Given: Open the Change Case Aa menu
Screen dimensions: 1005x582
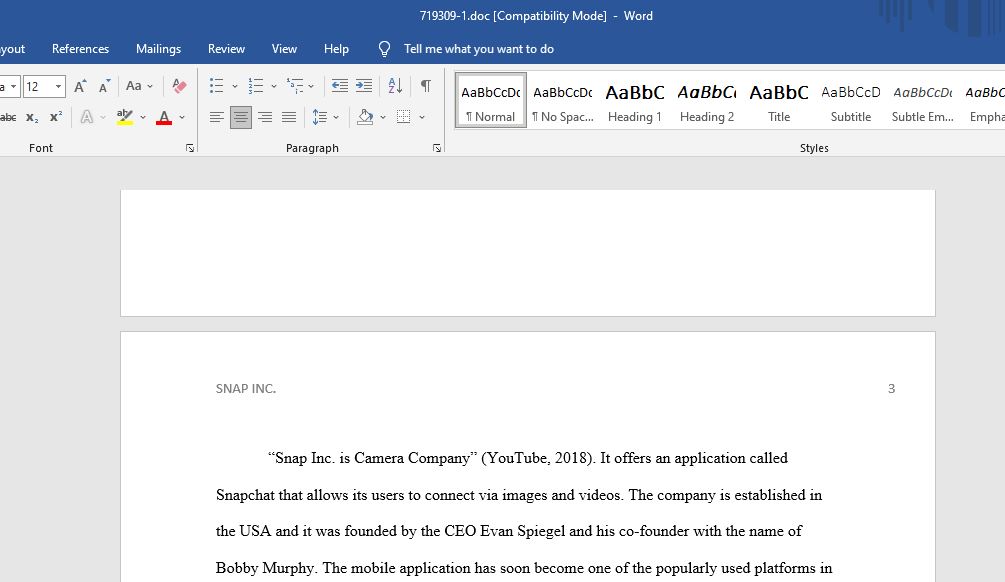Looking at the screenshot, I should tap(139, 86).
